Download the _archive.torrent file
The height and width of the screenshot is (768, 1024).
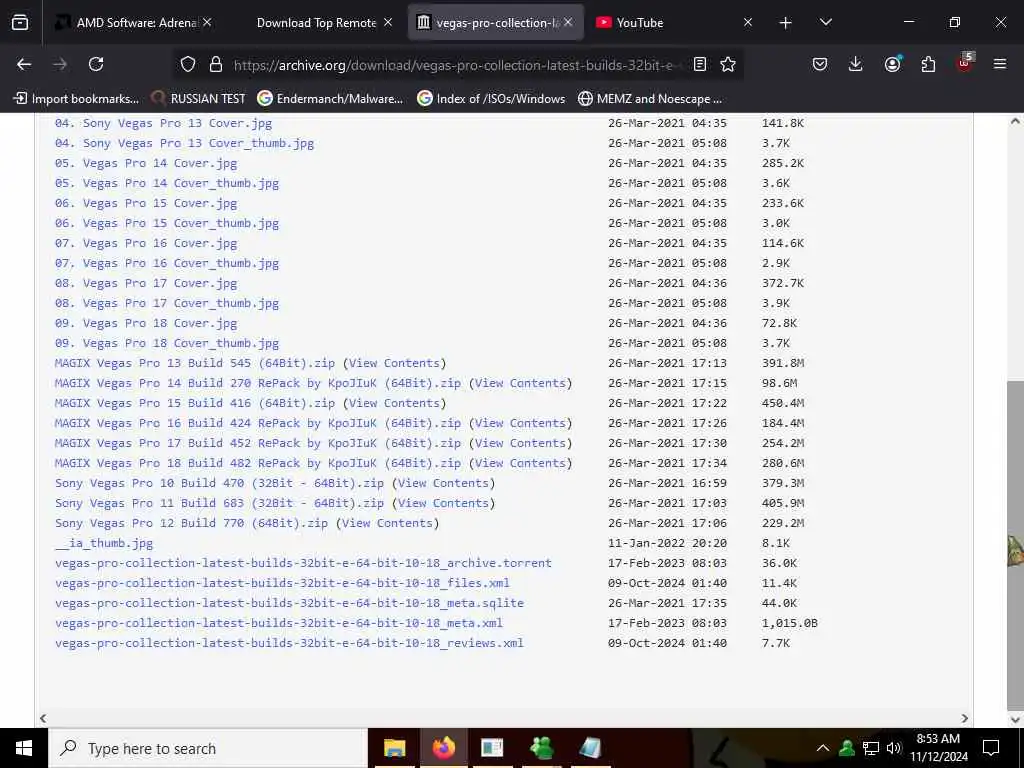303,563
